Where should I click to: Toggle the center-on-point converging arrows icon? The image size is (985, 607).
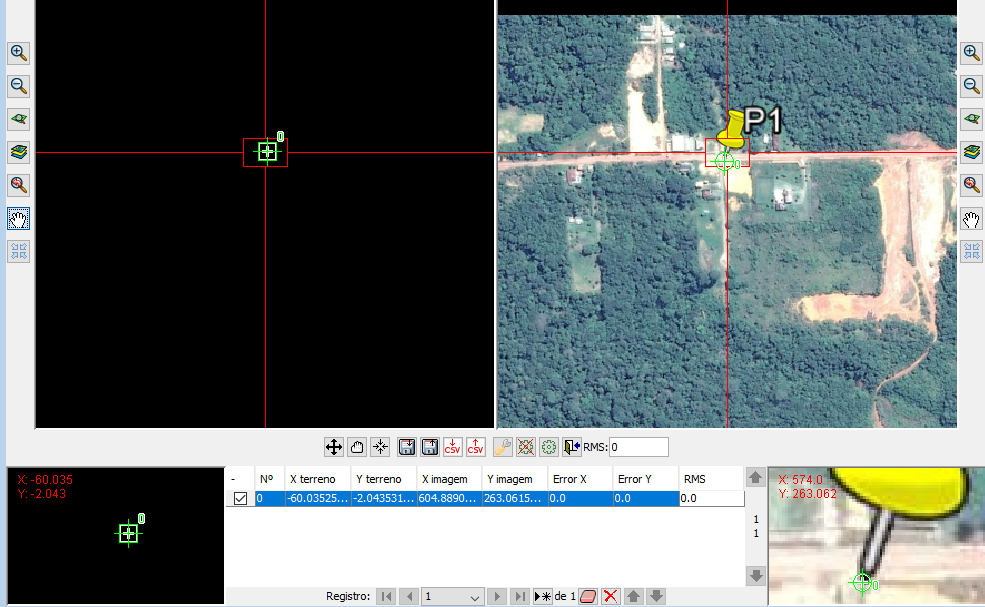(380, 447)
